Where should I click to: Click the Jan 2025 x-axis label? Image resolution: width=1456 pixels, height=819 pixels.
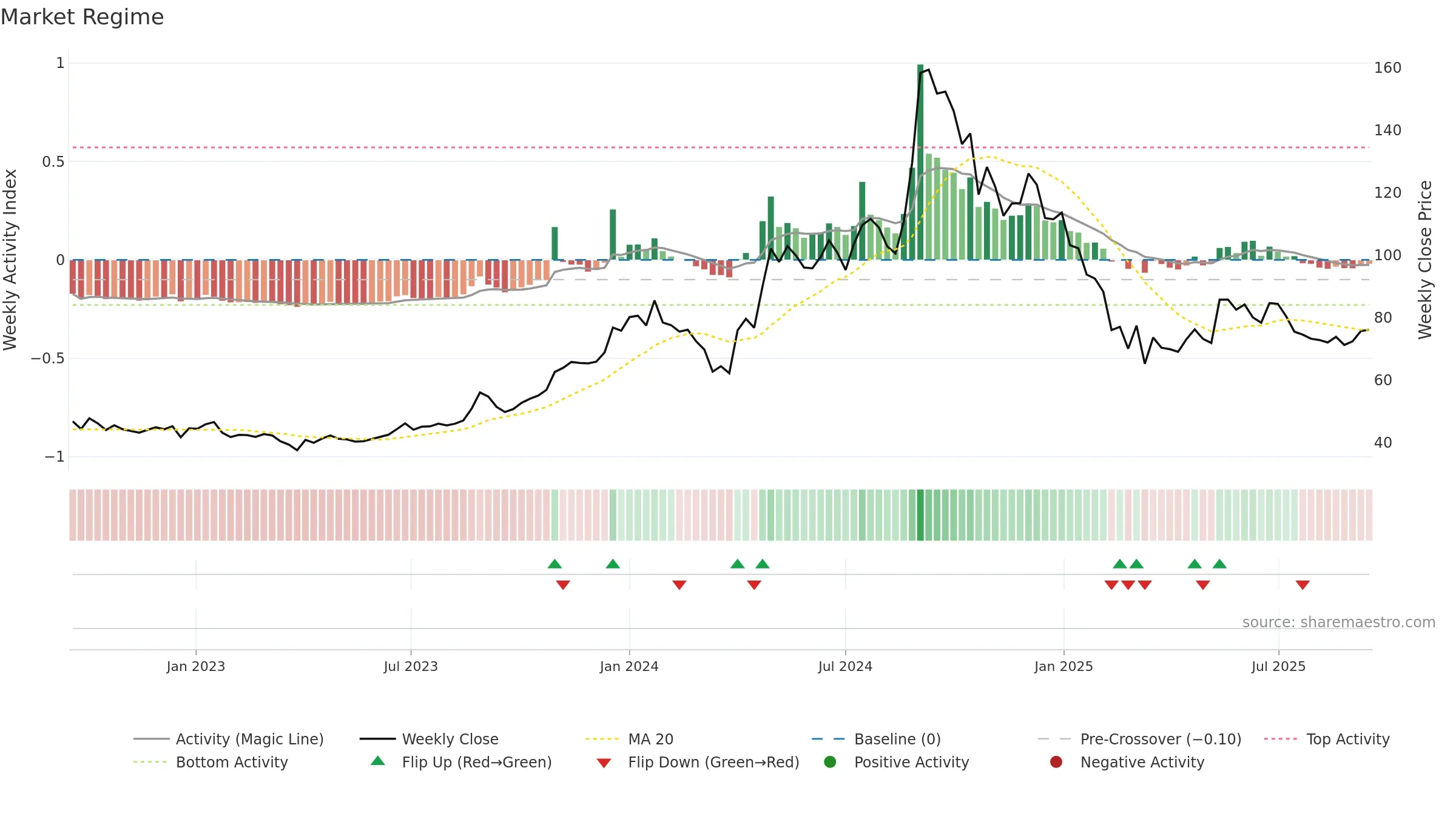[1063, 666]
